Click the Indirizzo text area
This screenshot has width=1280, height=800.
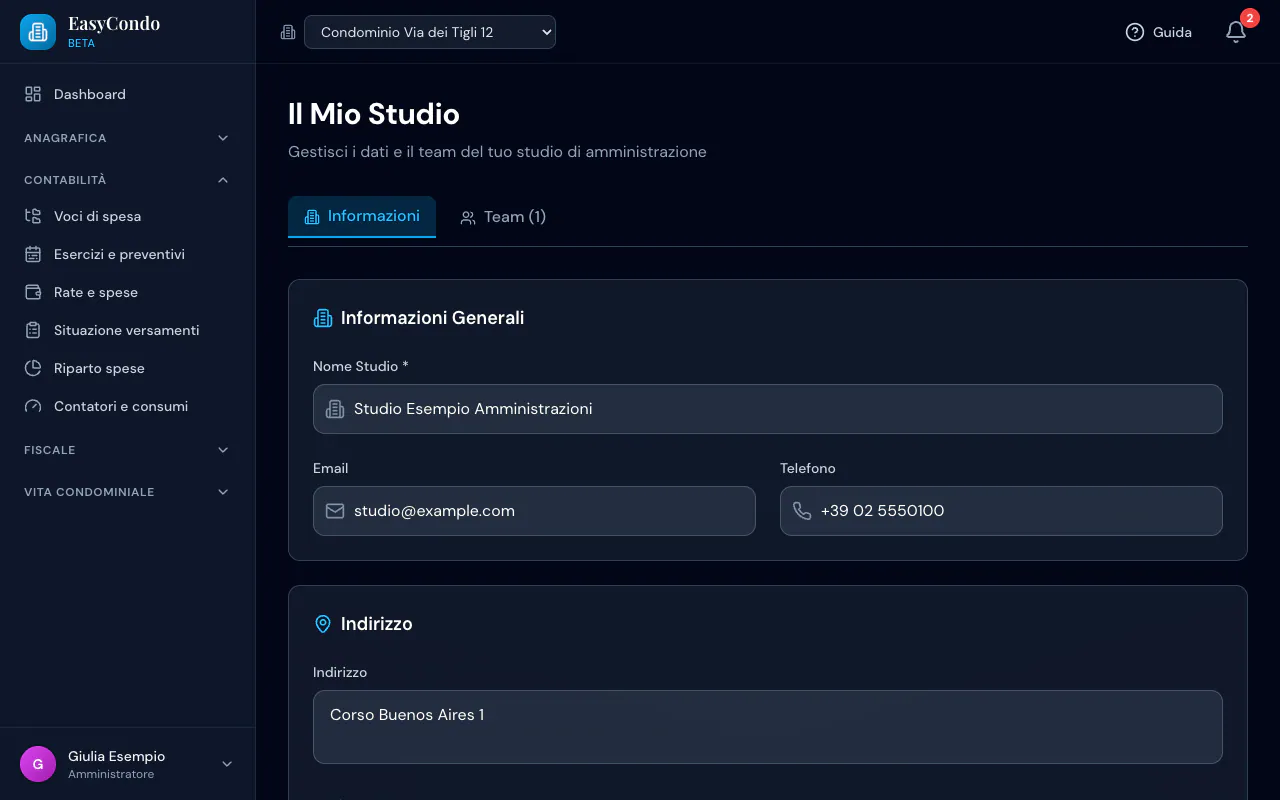click(768, 727)
